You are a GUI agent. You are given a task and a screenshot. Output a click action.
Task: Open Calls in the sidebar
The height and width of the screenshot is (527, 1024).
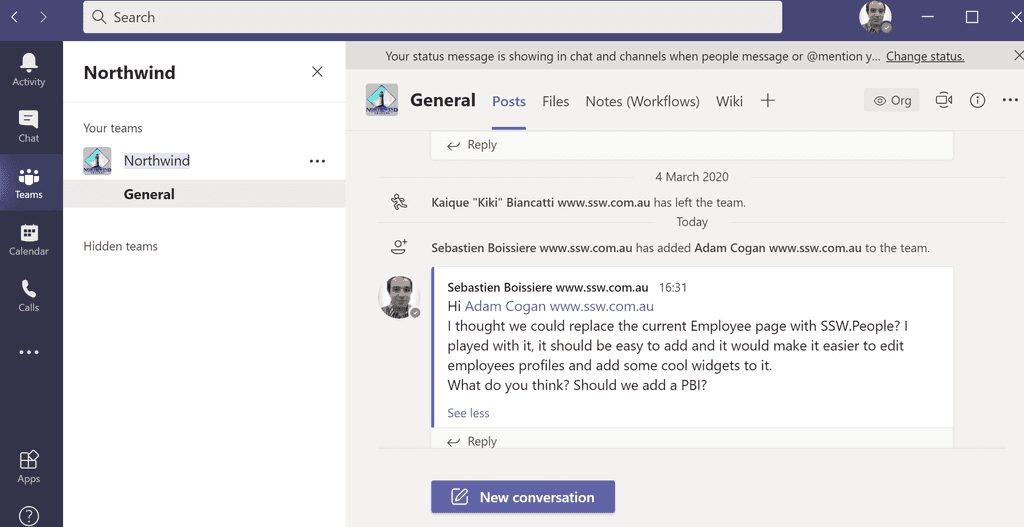29,295
